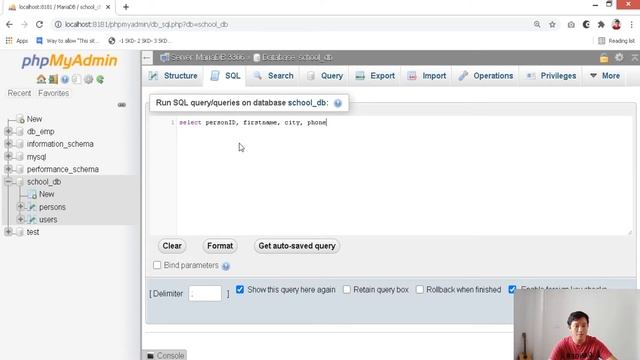The image size is (640, 360).
Task: Enable Retain query box checkbox
Action: [347, 289]
